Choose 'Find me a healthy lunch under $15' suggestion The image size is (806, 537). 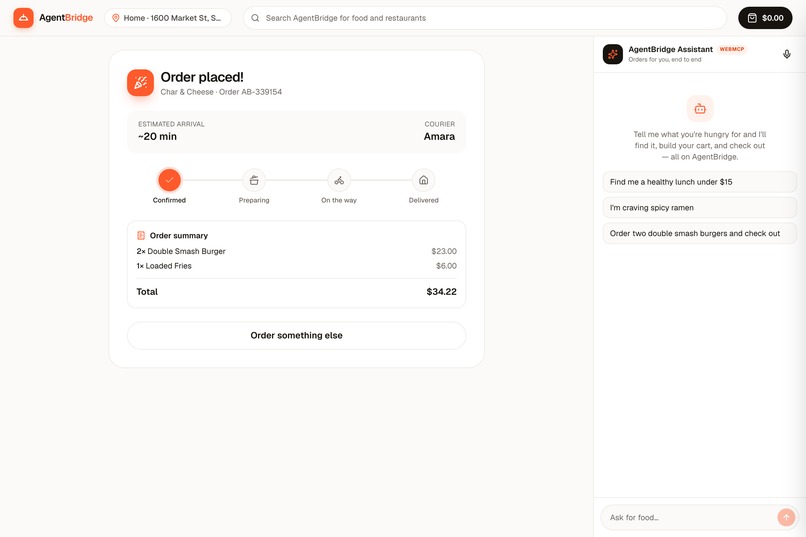700,182
